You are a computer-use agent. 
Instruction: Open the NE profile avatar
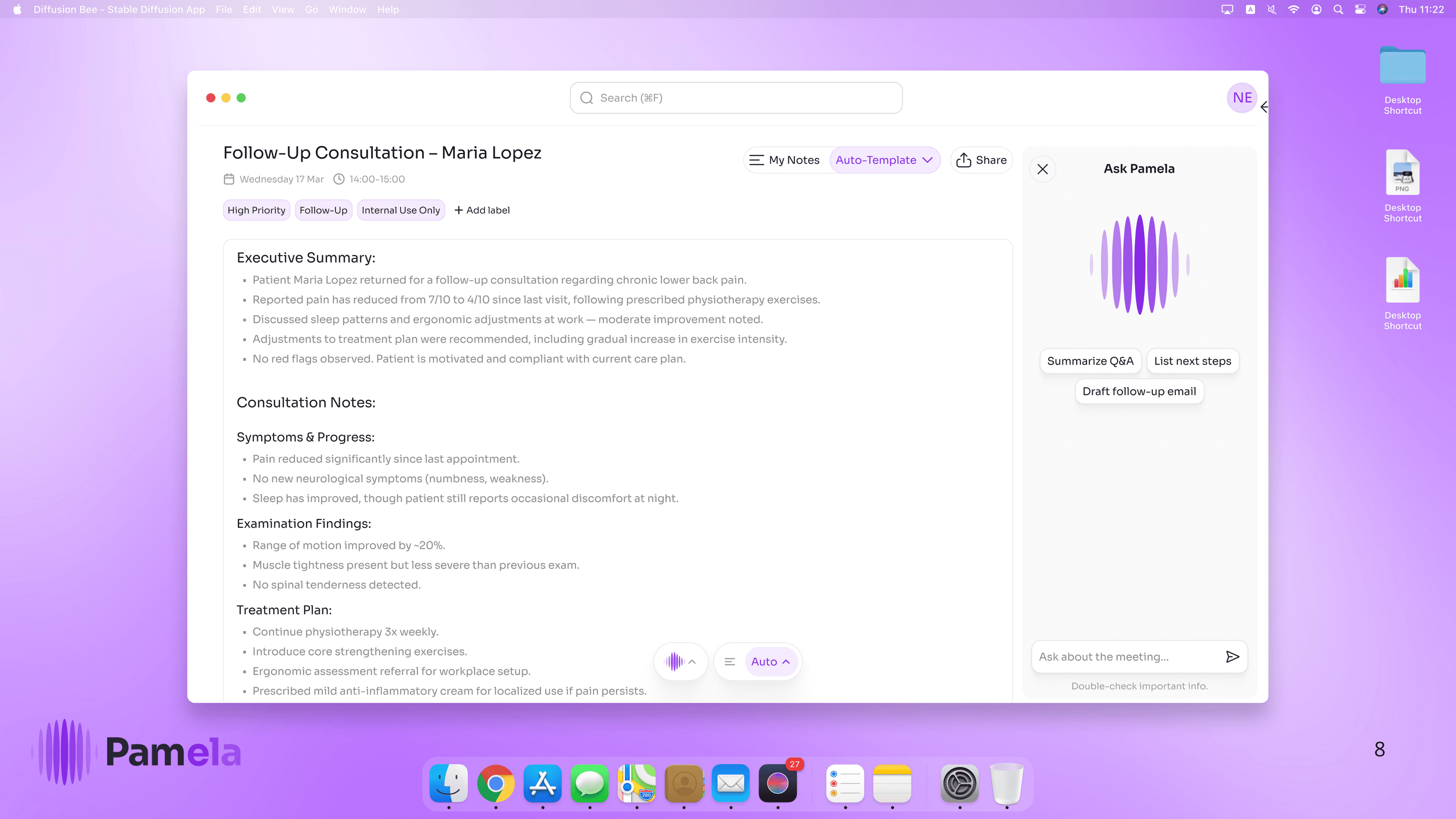(1242, 98)
